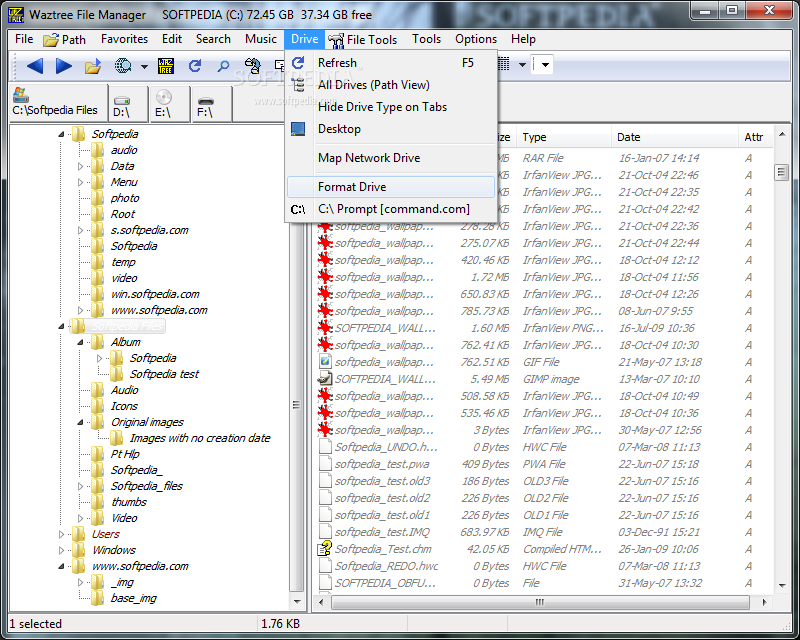This screenshot has width=800, height=640.
Task: Click the file tools hammer toolbar icon
Action: click(253, 66)
